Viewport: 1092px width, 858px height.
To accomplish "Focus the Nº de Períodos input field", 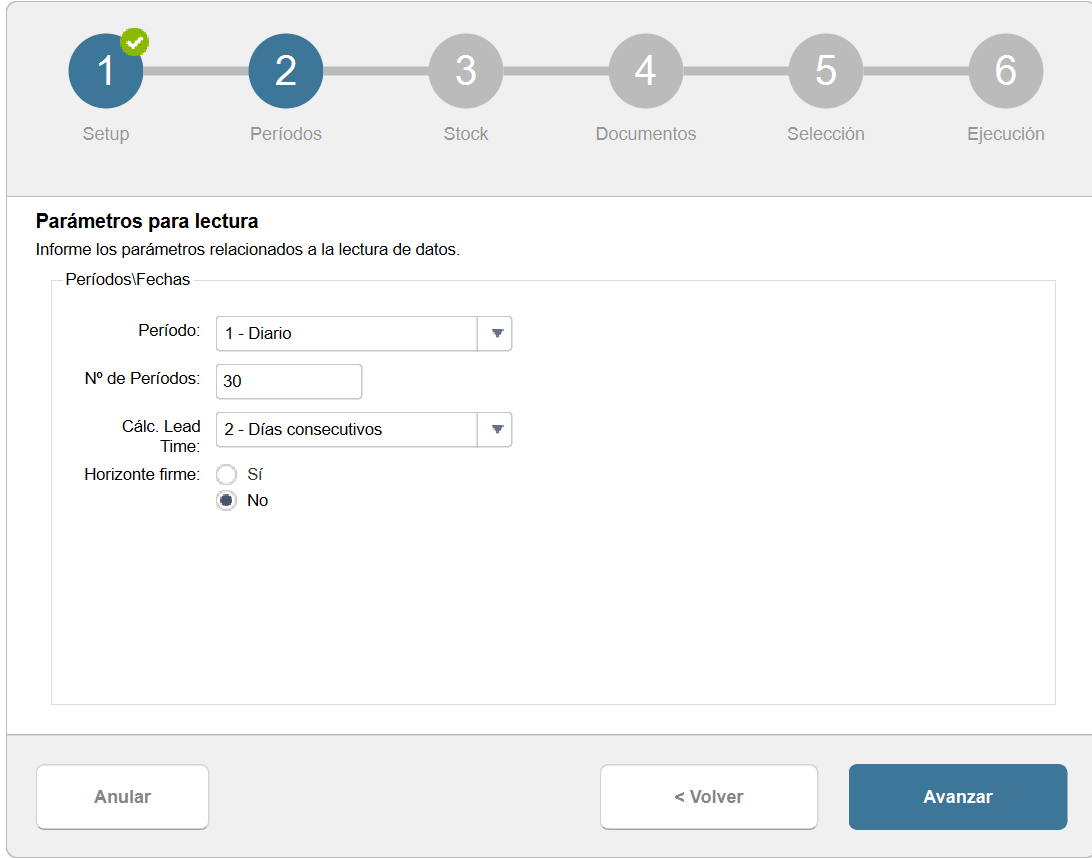I will (x=289, y=382).
